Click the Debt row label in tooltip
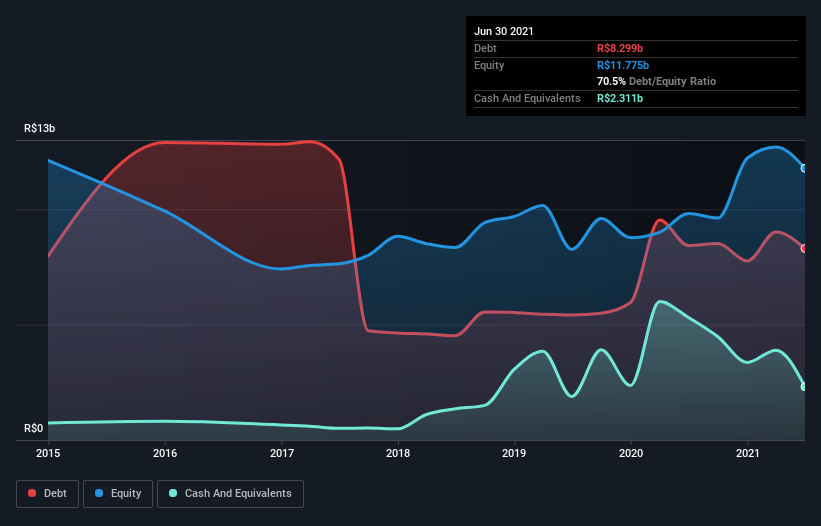 (x=485, y=48)
